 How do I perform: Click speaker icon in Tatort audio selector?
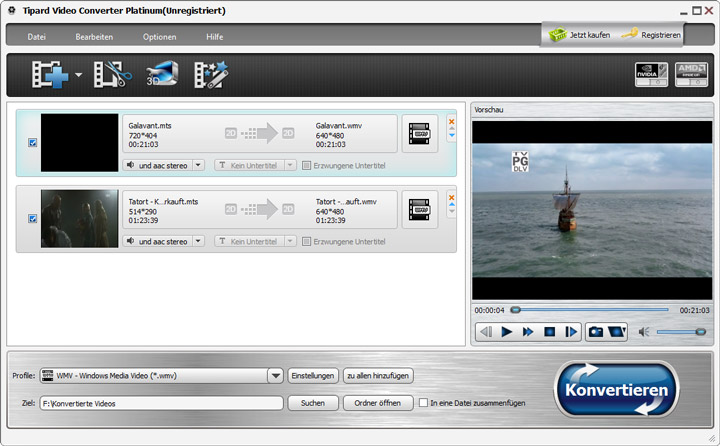[x=131, y=241]
